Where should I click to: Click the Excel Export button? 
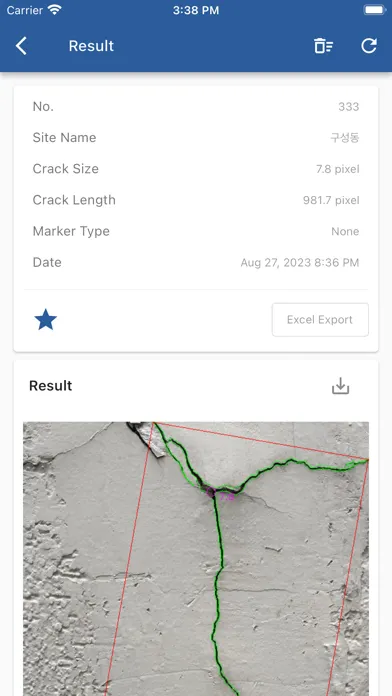pos(320,320)
